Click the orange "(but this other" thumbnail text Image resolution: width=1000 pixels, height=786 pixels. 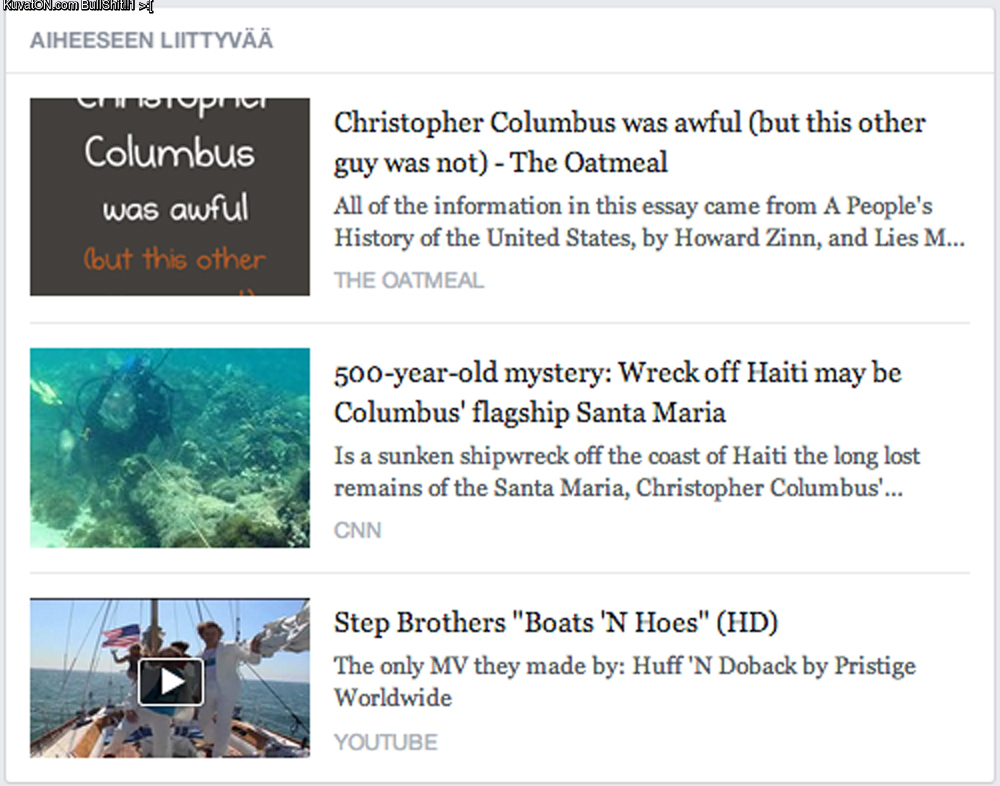(x=174, y=259)
